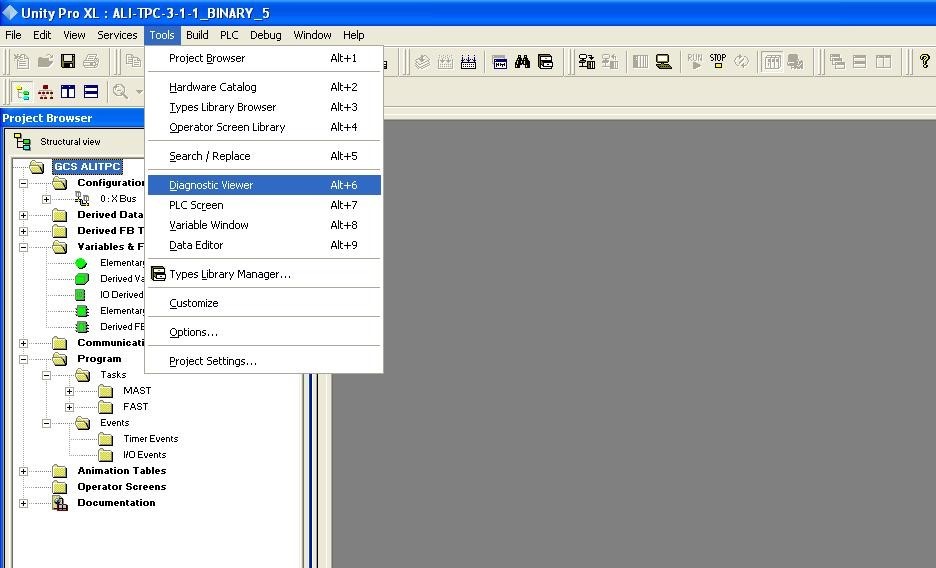Select Diagnostic Viewer menu entry

pyautogui.click(x=264, y=185)
